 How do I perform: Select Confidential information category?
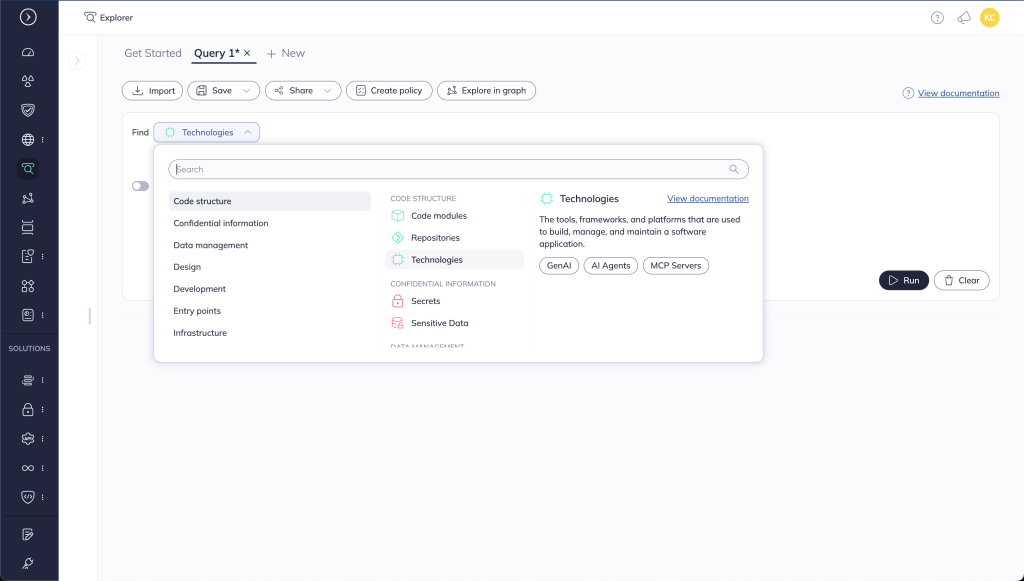[x=221, y=223]
